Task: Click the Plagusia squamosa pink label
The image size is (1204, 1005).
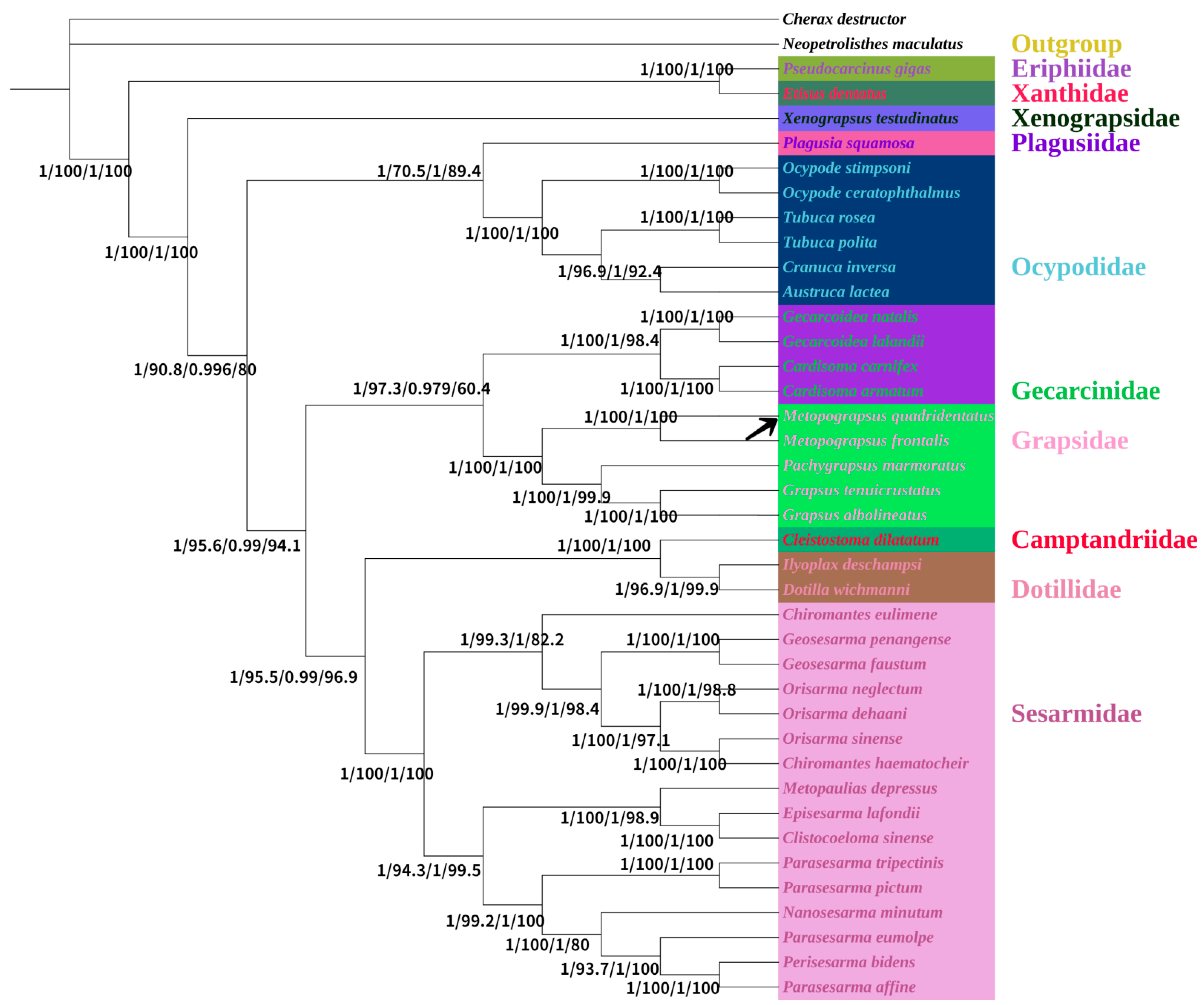Action: [848, 143]
